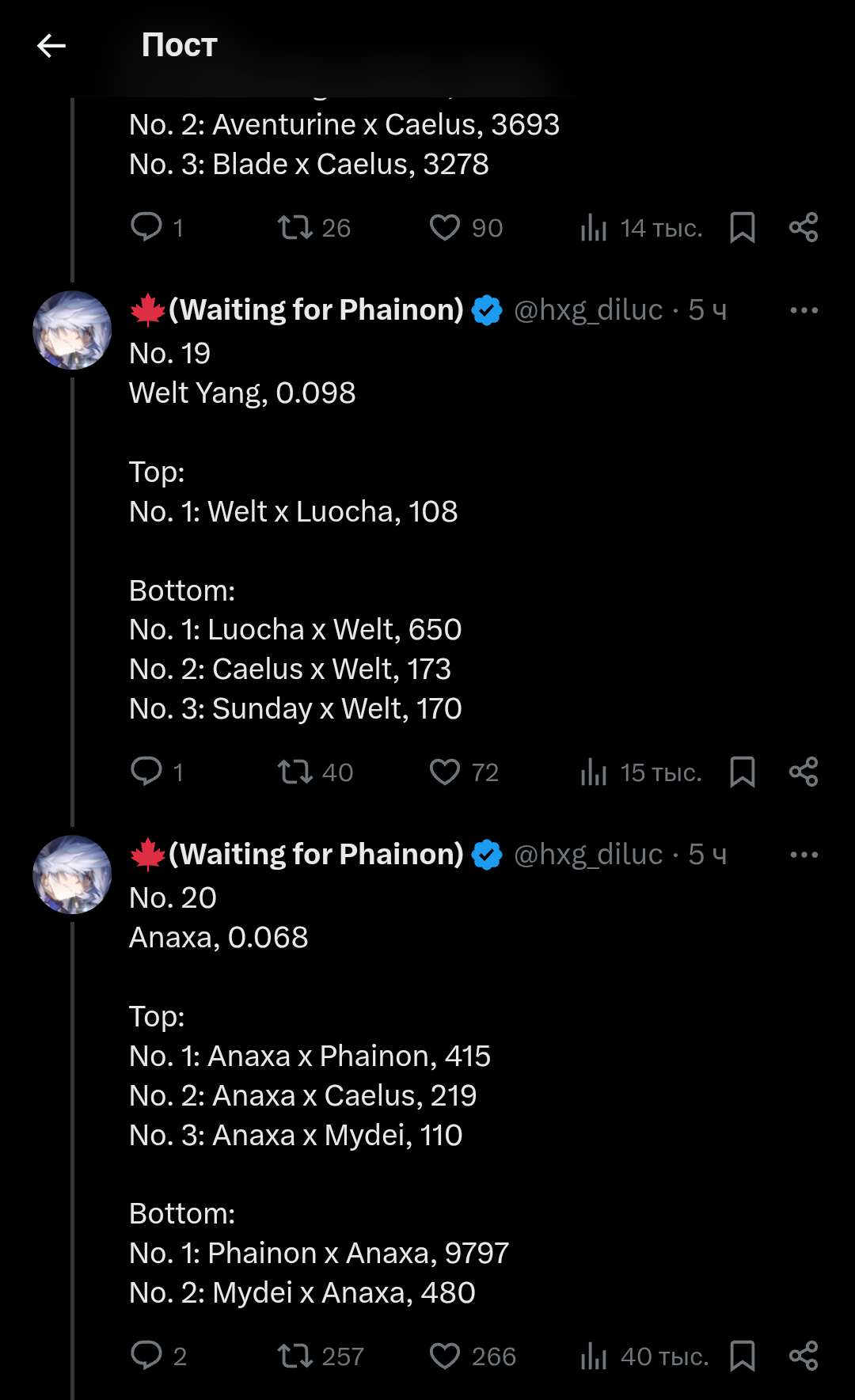
Task: Like the Welt Yang No. 19 post
Action: pyautogui.click(x=445, y=772)
